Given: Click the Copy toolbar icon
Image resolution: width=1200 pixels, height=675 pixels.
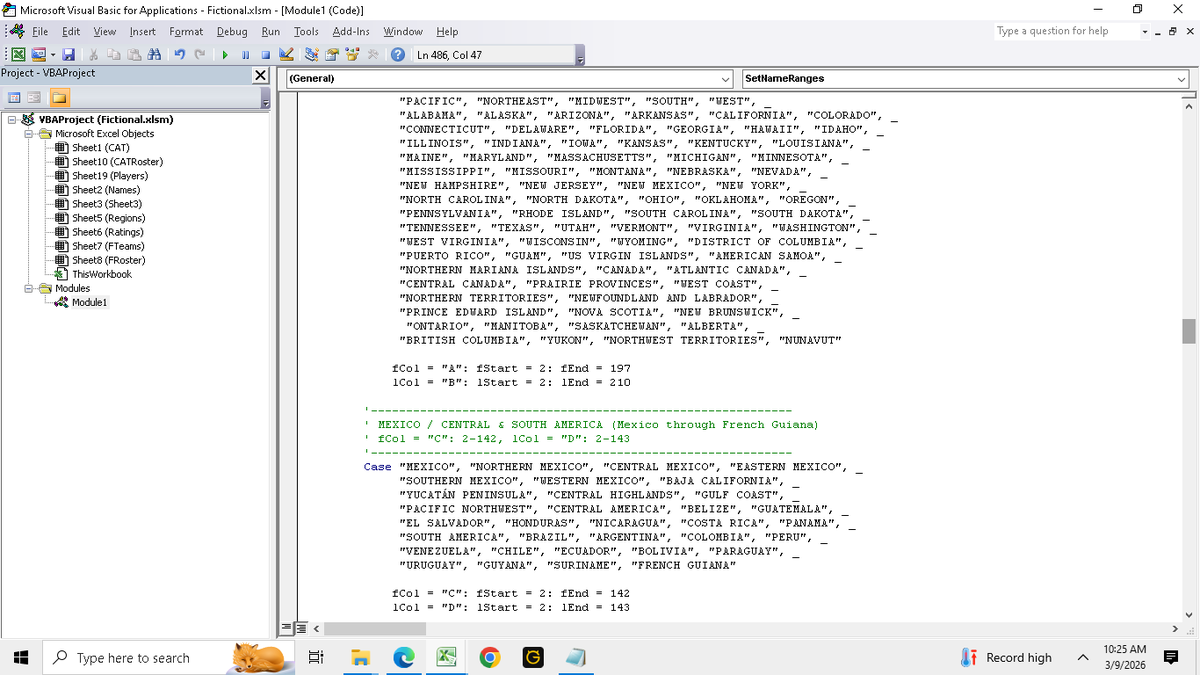Looking at the screenshot, I should (114, 55).
